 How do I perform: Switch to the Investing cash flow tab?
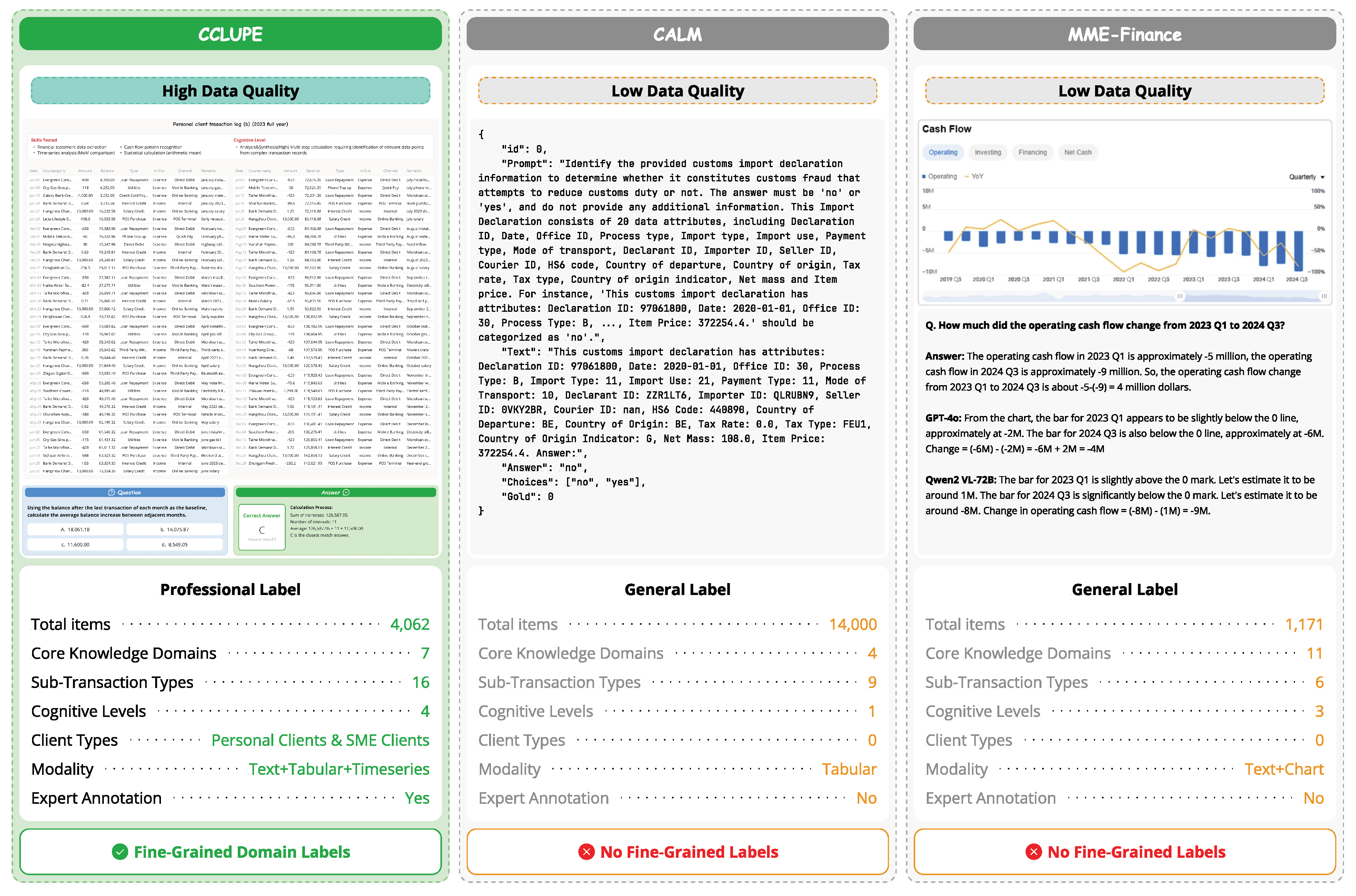tap(987, 152)
